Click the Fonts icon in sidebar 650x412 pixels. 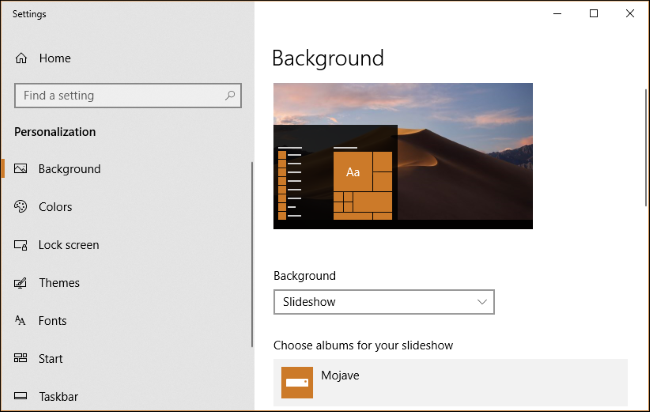tap(21, 321)
